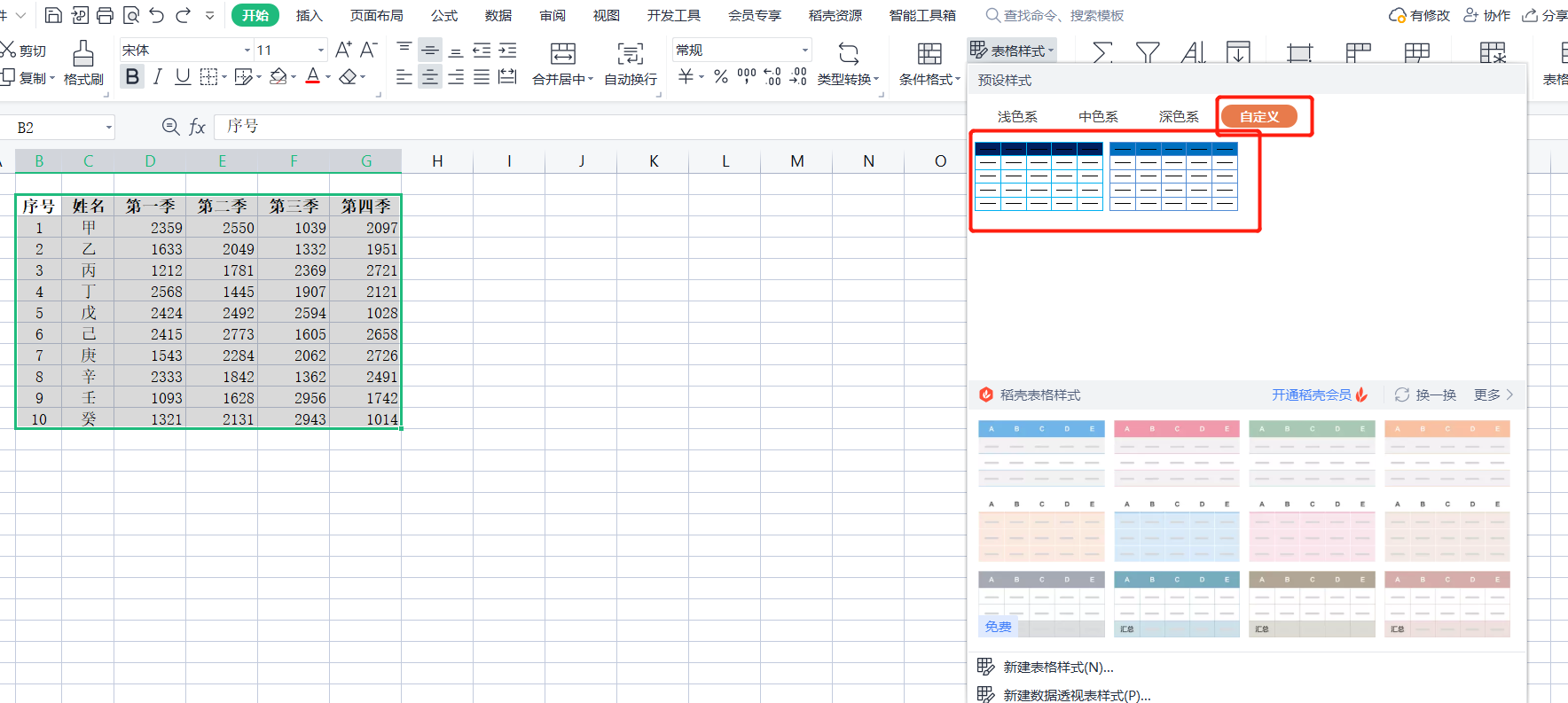Select the first custom dark-blue table style thumbnail
Viewport: 1568px width, 703px height.
pos(1039,176)
